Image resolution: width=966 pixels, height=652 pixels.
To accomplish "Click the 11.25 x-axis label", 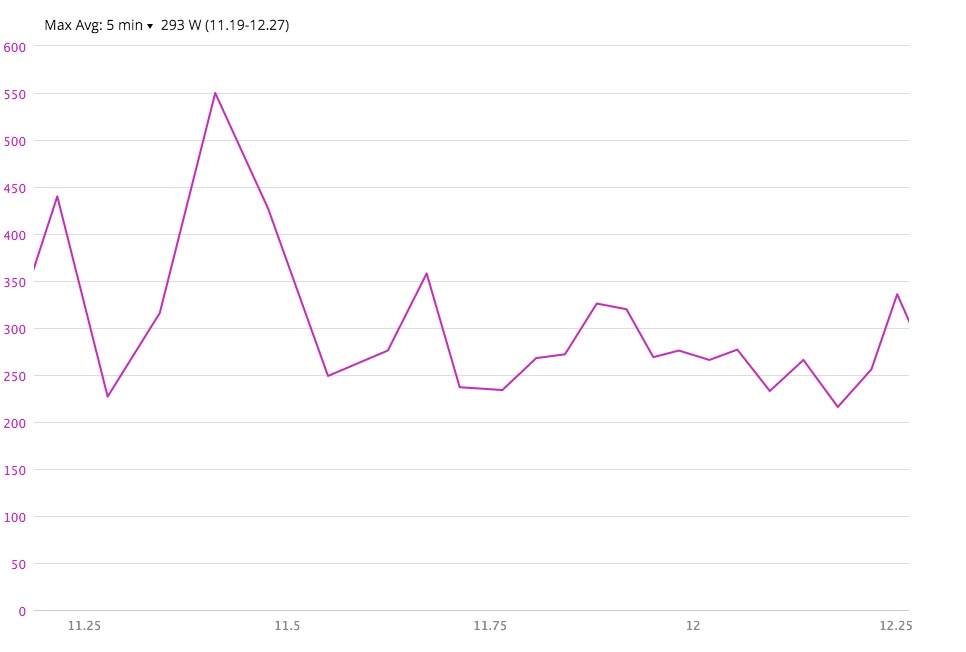I will click(x=84, y=626).
